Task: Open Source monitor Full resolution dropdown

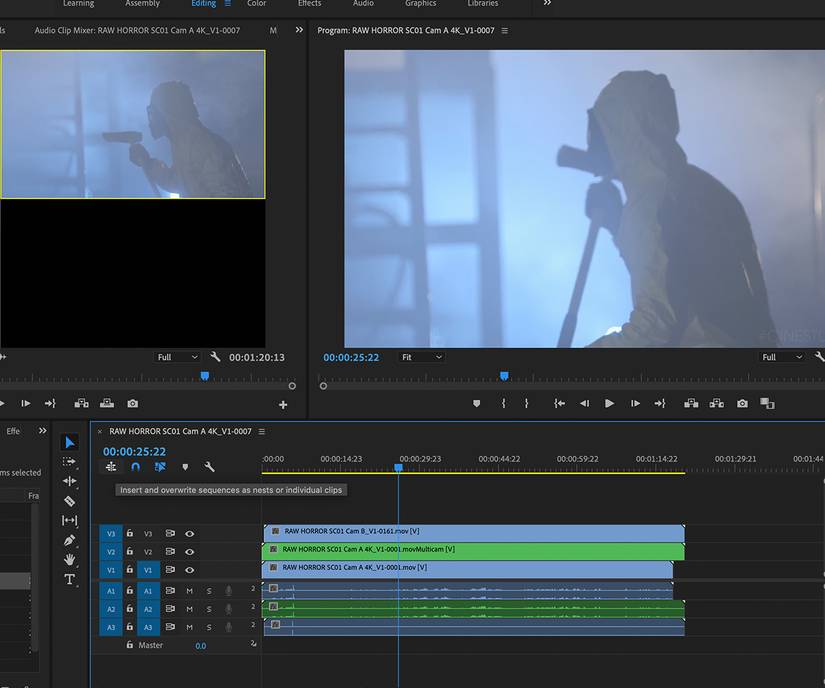Action: click(178, 357)
